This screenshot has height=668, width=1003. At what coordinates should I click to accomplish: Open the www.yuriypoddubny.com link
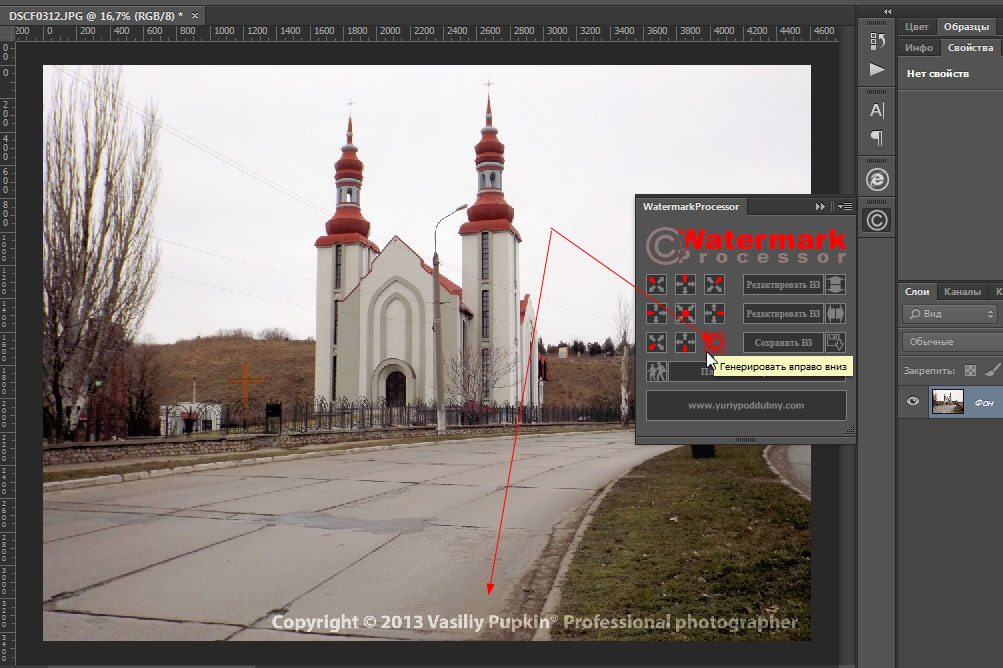[746, 405]
